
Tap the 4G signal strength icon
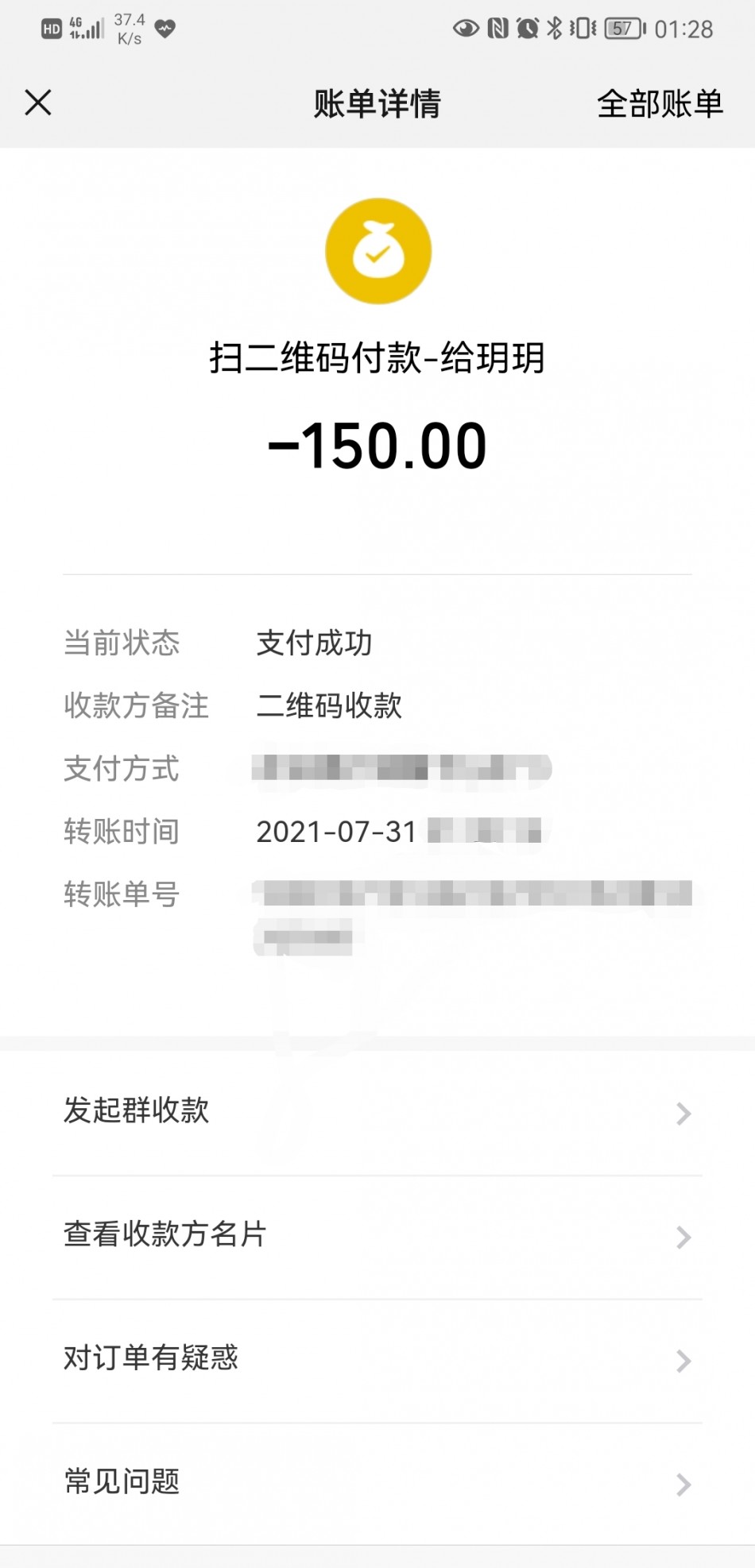coord(86,29)
